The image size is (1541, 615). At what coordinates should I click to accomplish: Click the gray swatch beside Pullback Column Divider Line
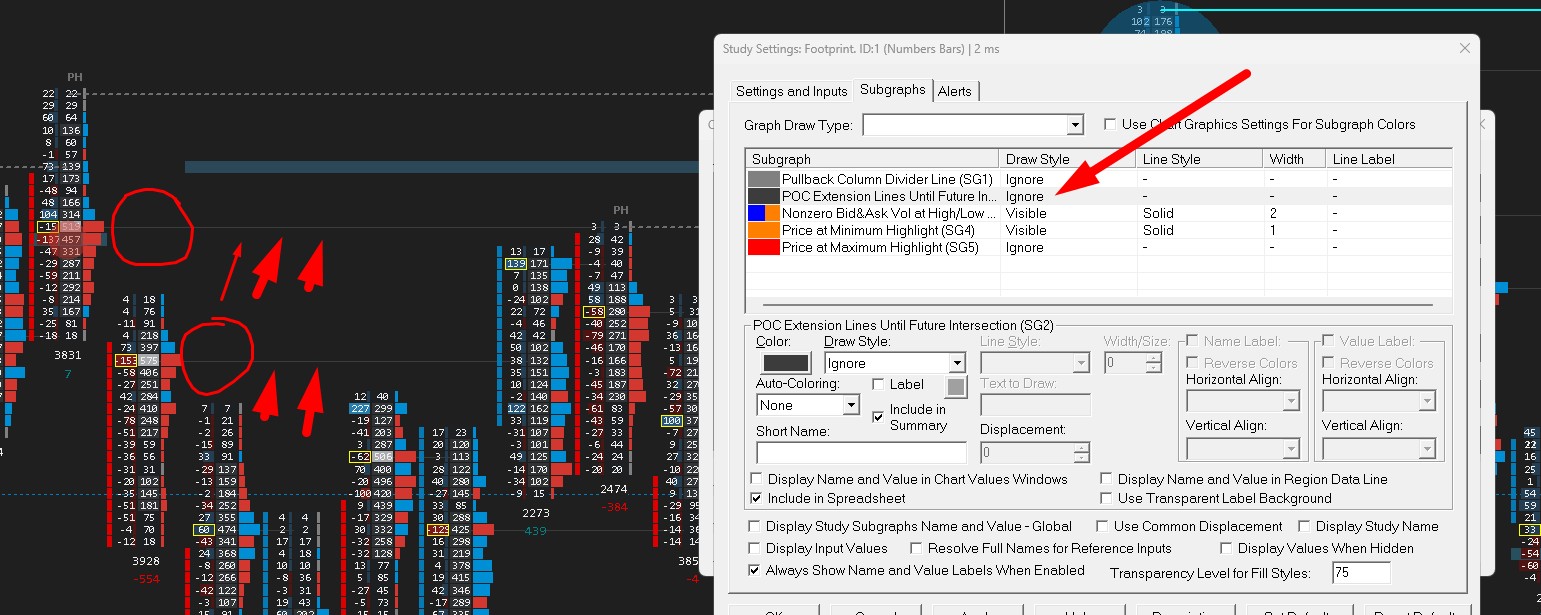click(763, 179)
